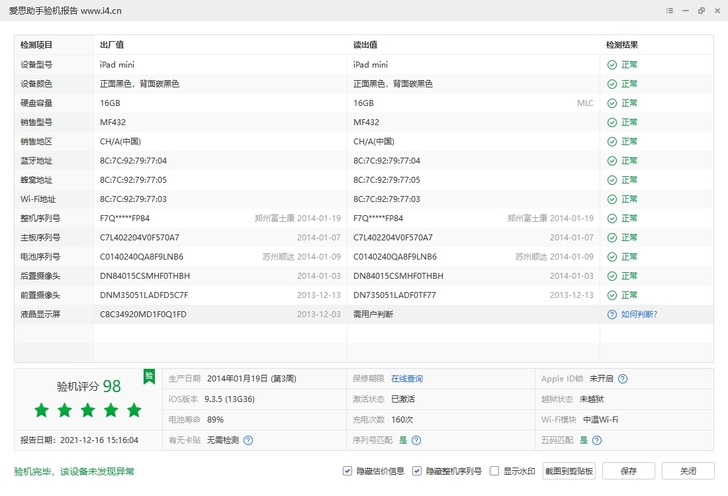Click help icon next to Apple ID锁
This screenshot has height=496, width=728.
[622, 379]
